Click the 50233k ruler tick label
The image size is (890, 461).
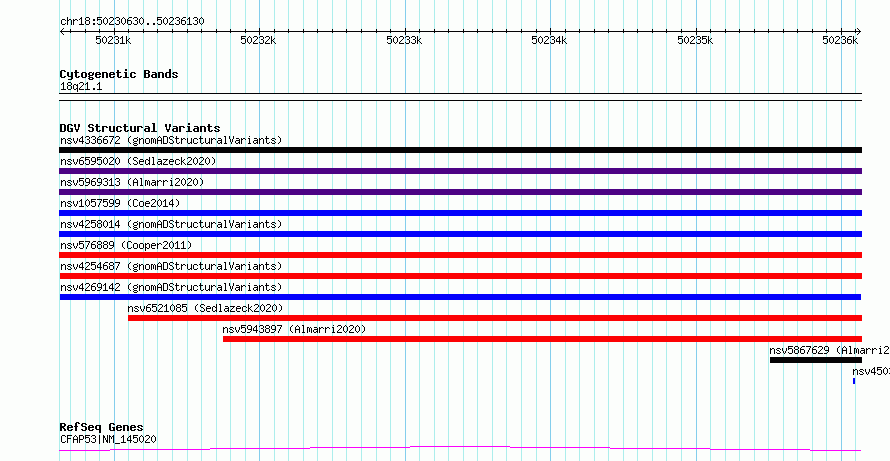[x=404, y=40]
